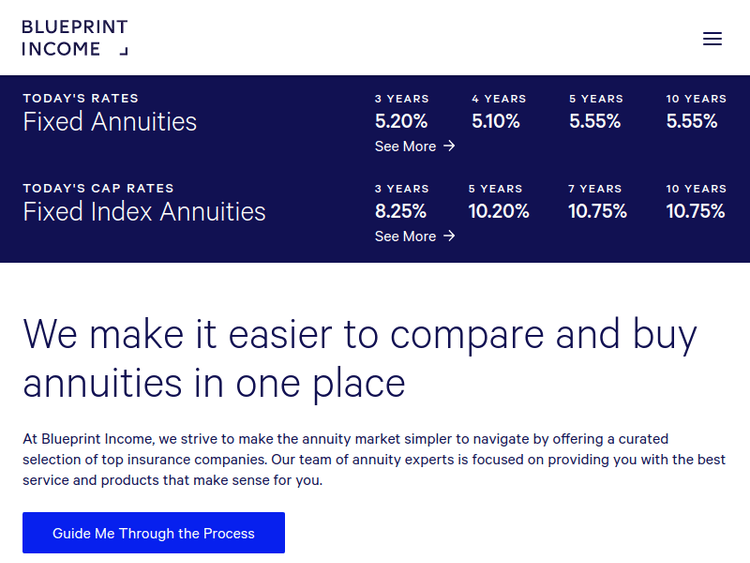
Task: Click the 3 Years 5.20% fixed rate
Action: pos(401,121)
